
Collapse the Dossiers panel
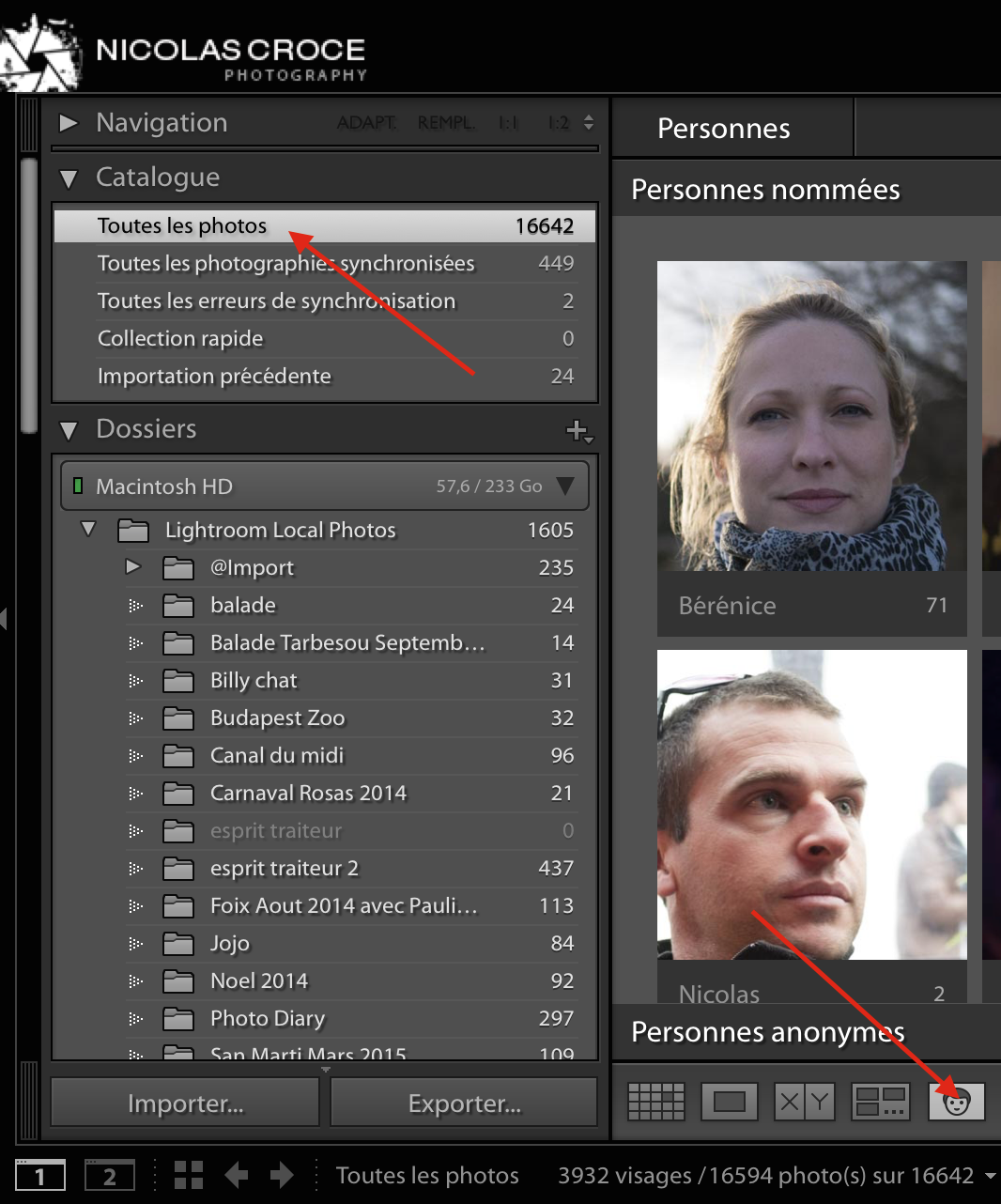68,430
